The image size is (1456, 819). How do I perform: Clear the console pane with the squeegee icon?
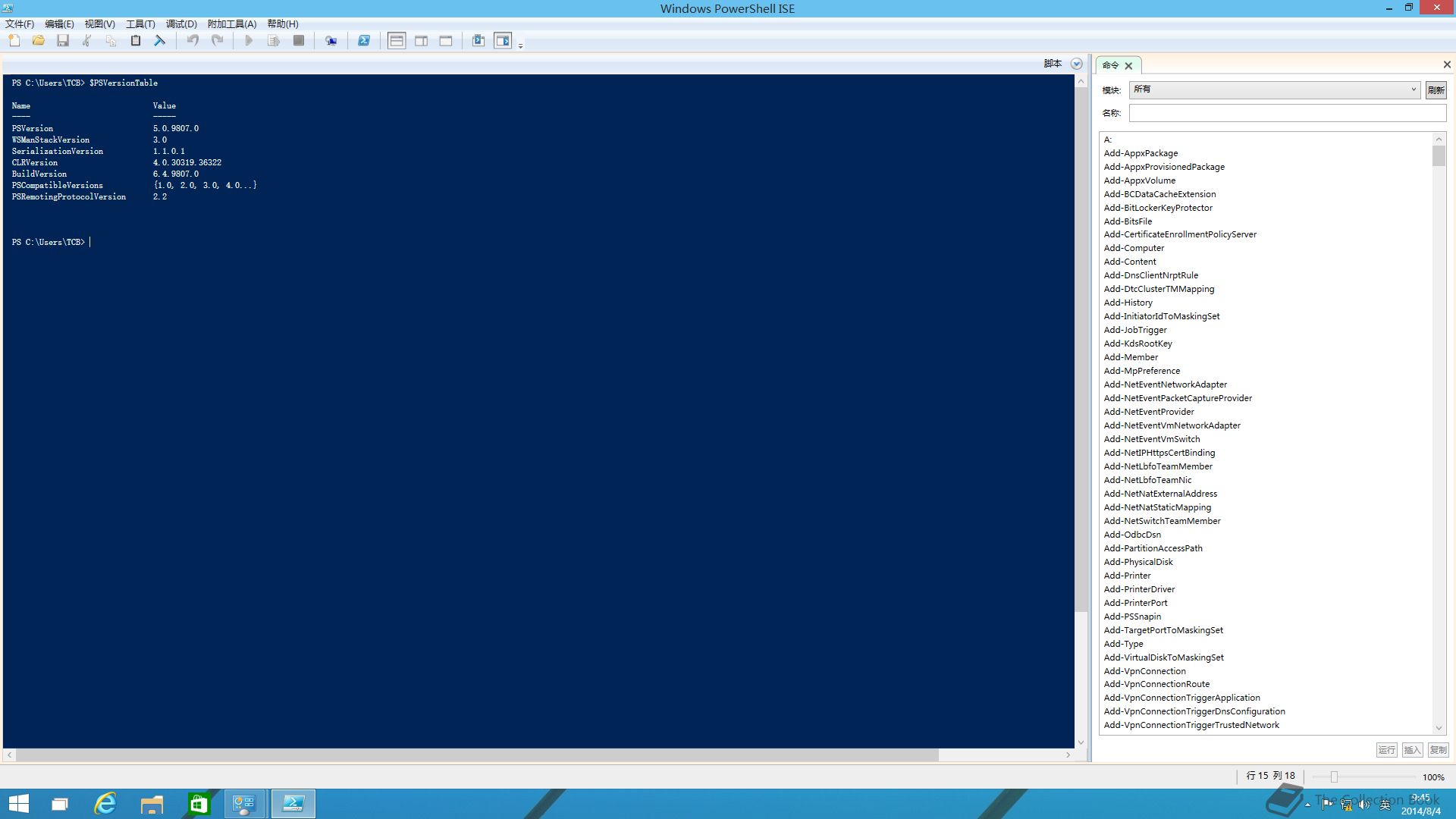[160, 41]
